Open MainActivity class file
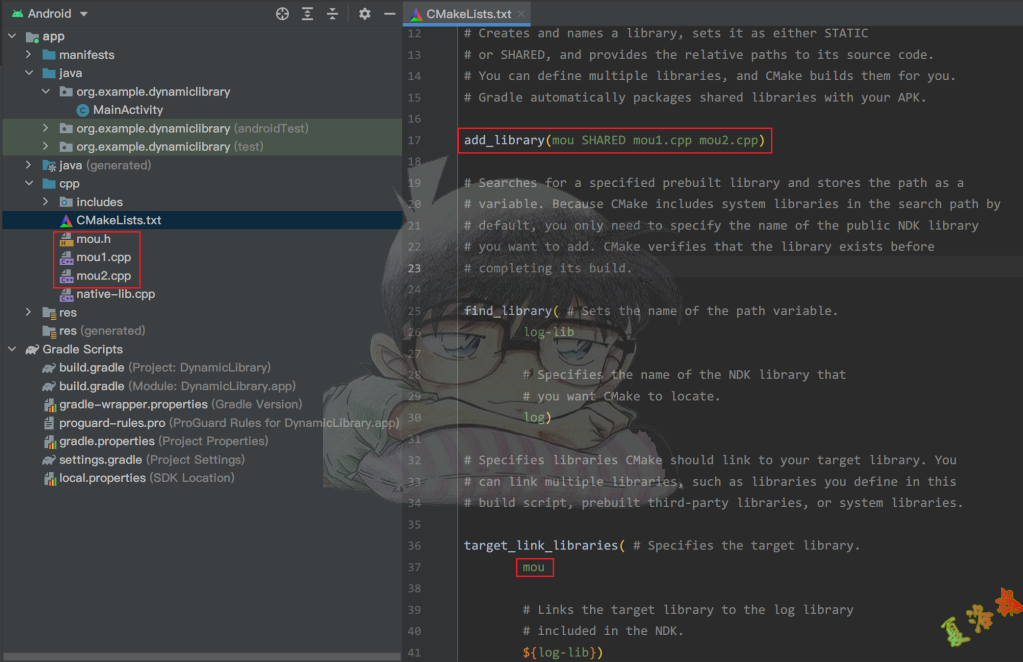 pos(127,110)
